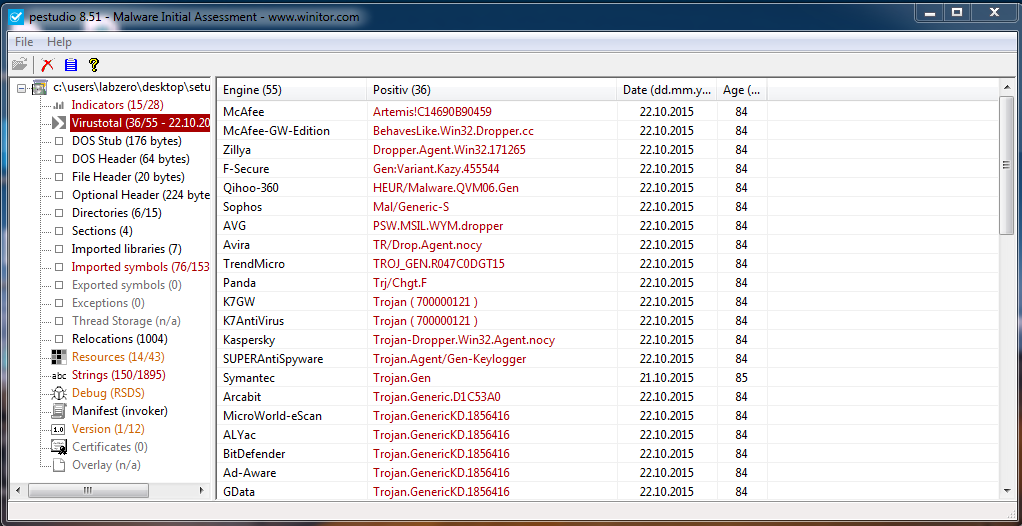Viewport: 1022px width, 526px height.
Task: Collapse the root file tree node
Action: point(22,87)
